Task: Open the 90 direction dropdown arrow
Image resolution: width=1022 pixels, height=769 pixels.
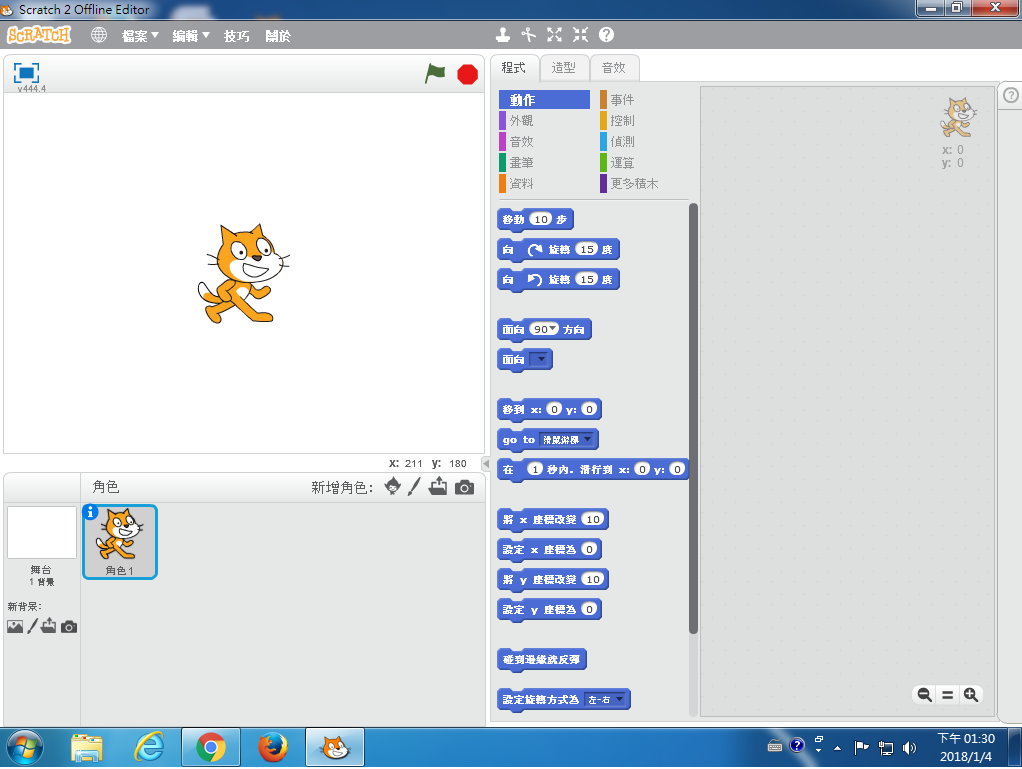Action: (553, 328)
